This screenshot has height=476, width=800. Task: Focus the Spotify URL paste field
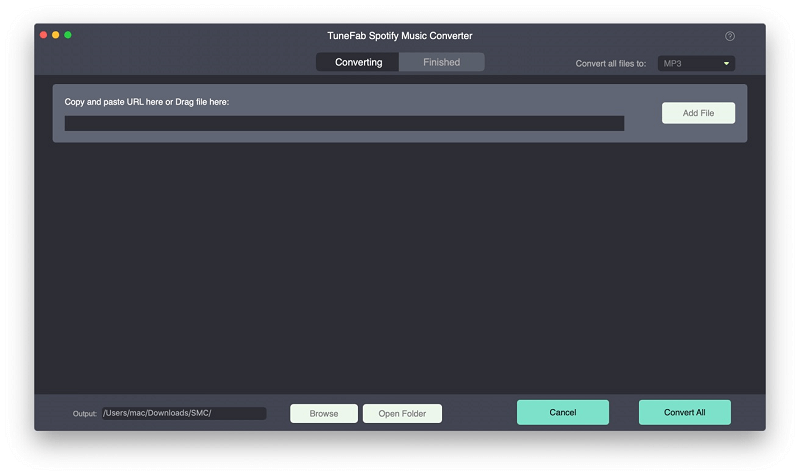[x=344, y=124]
